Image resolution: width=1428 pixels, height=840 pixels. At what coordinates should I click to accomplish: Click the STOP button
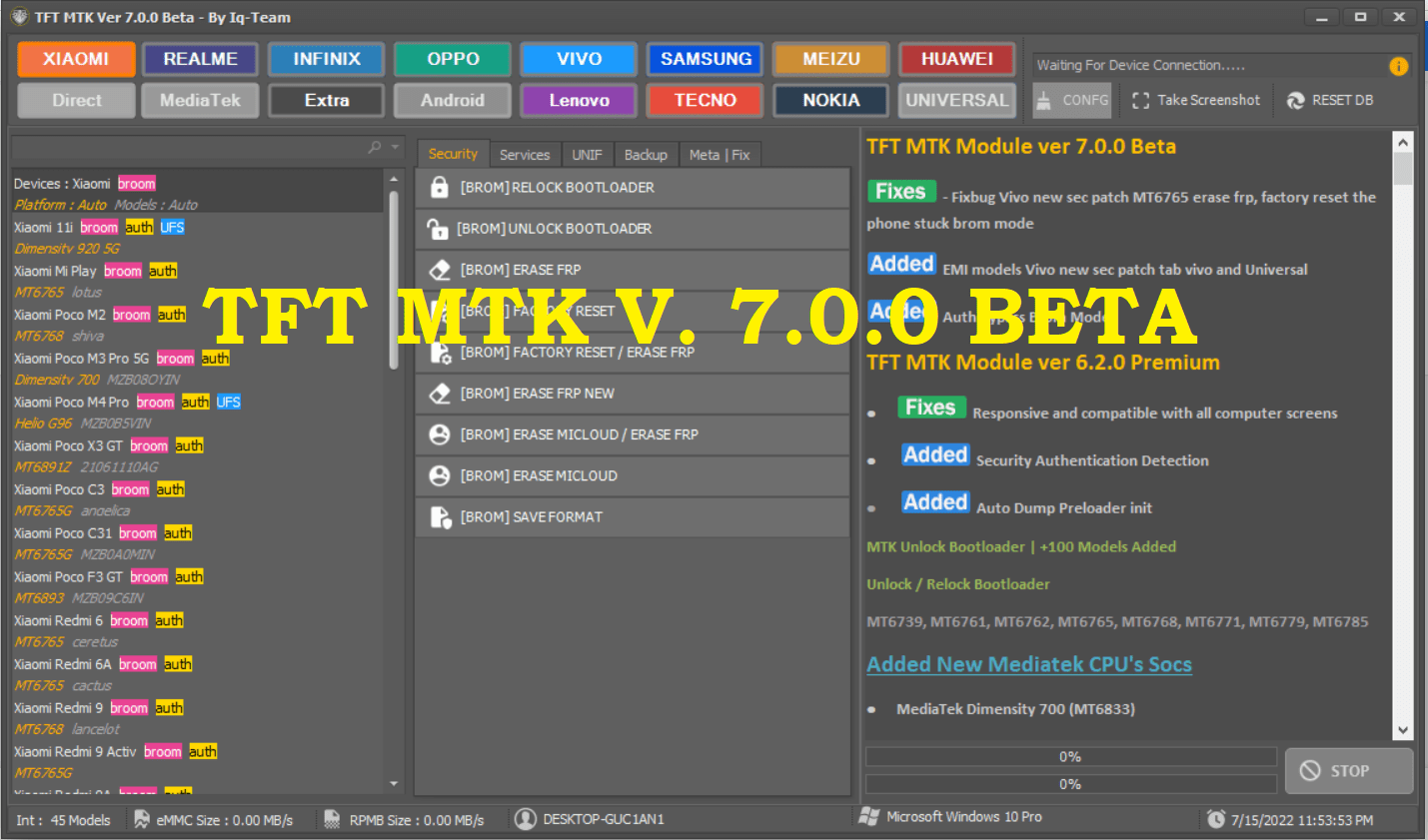(1349, 771)
